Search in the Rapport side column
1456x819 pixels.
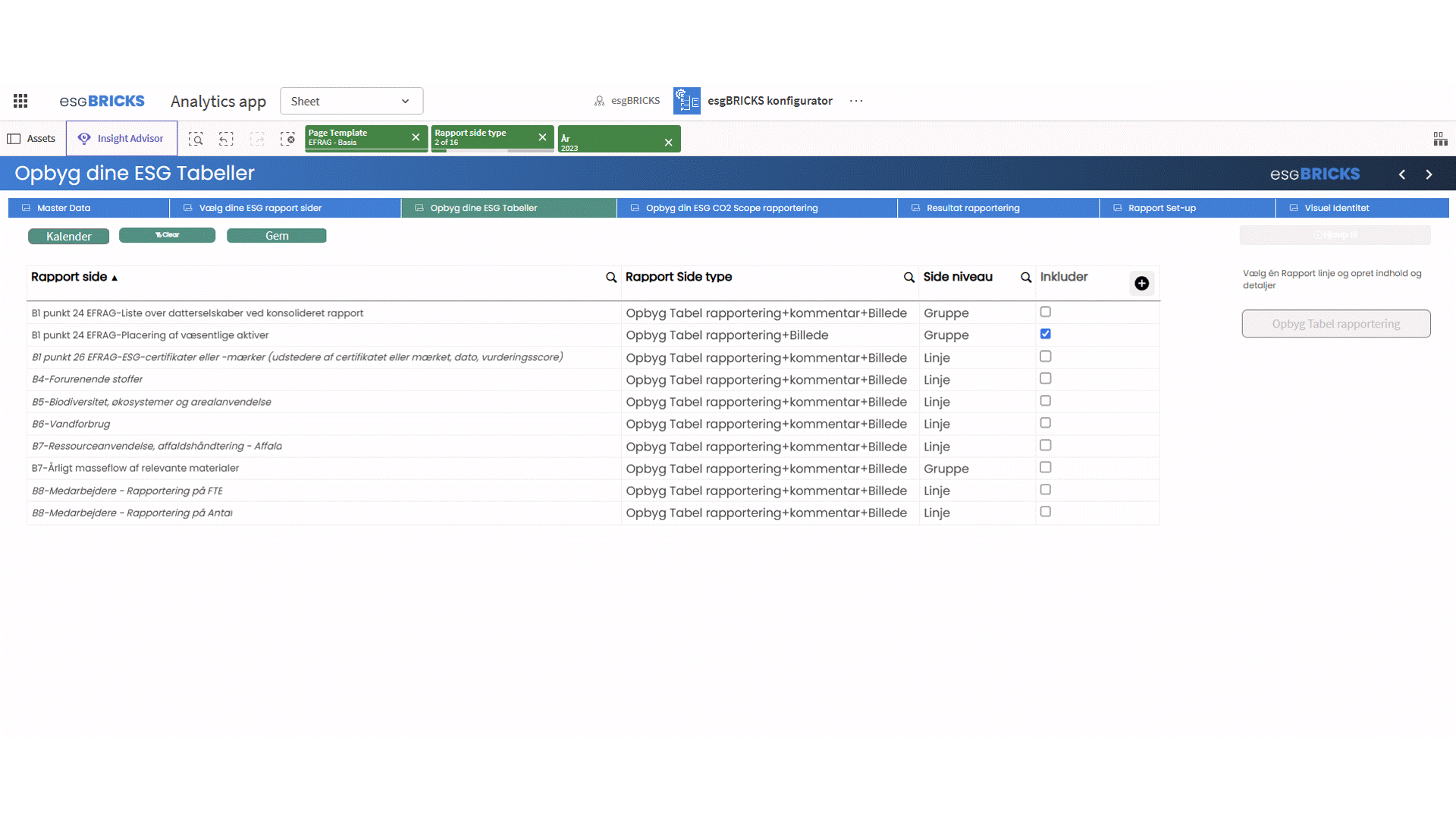pyautogui.click(x=611, y=278)
